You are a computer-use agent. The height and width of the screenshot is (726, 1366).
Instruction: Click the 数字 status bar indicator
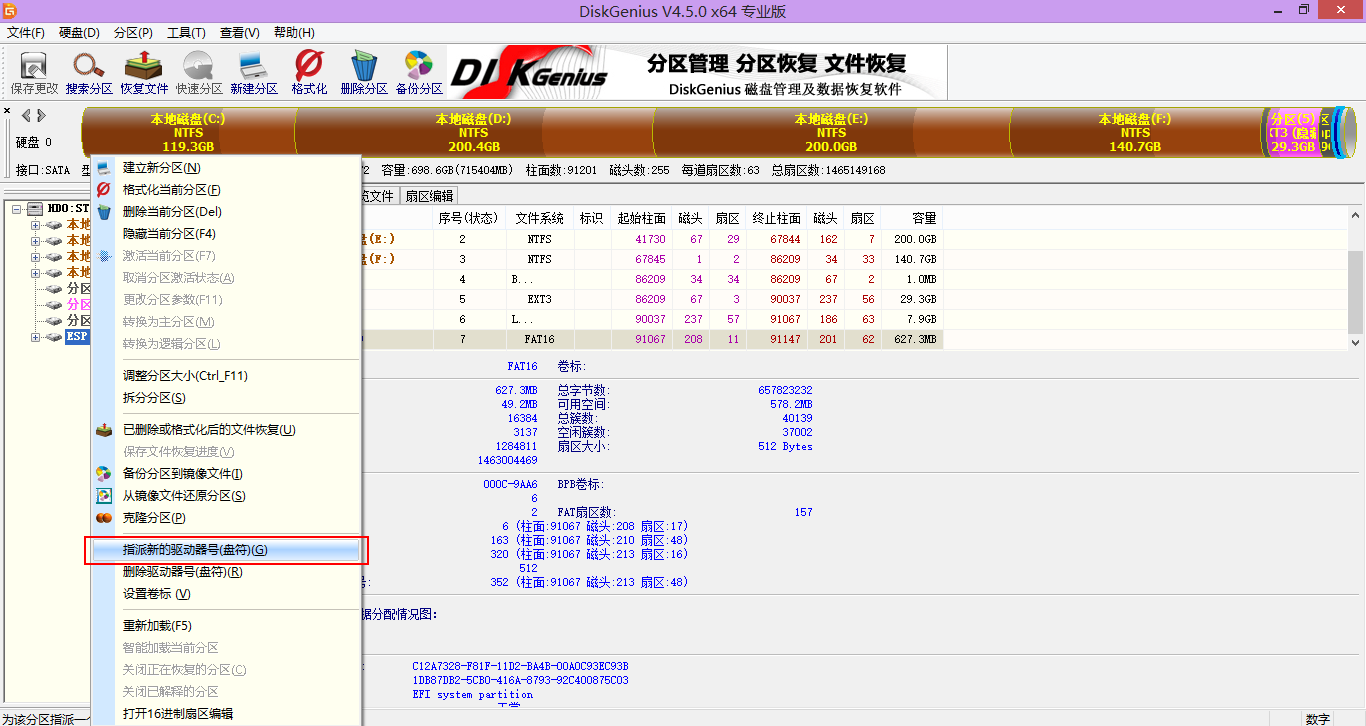coord(1318,719)
